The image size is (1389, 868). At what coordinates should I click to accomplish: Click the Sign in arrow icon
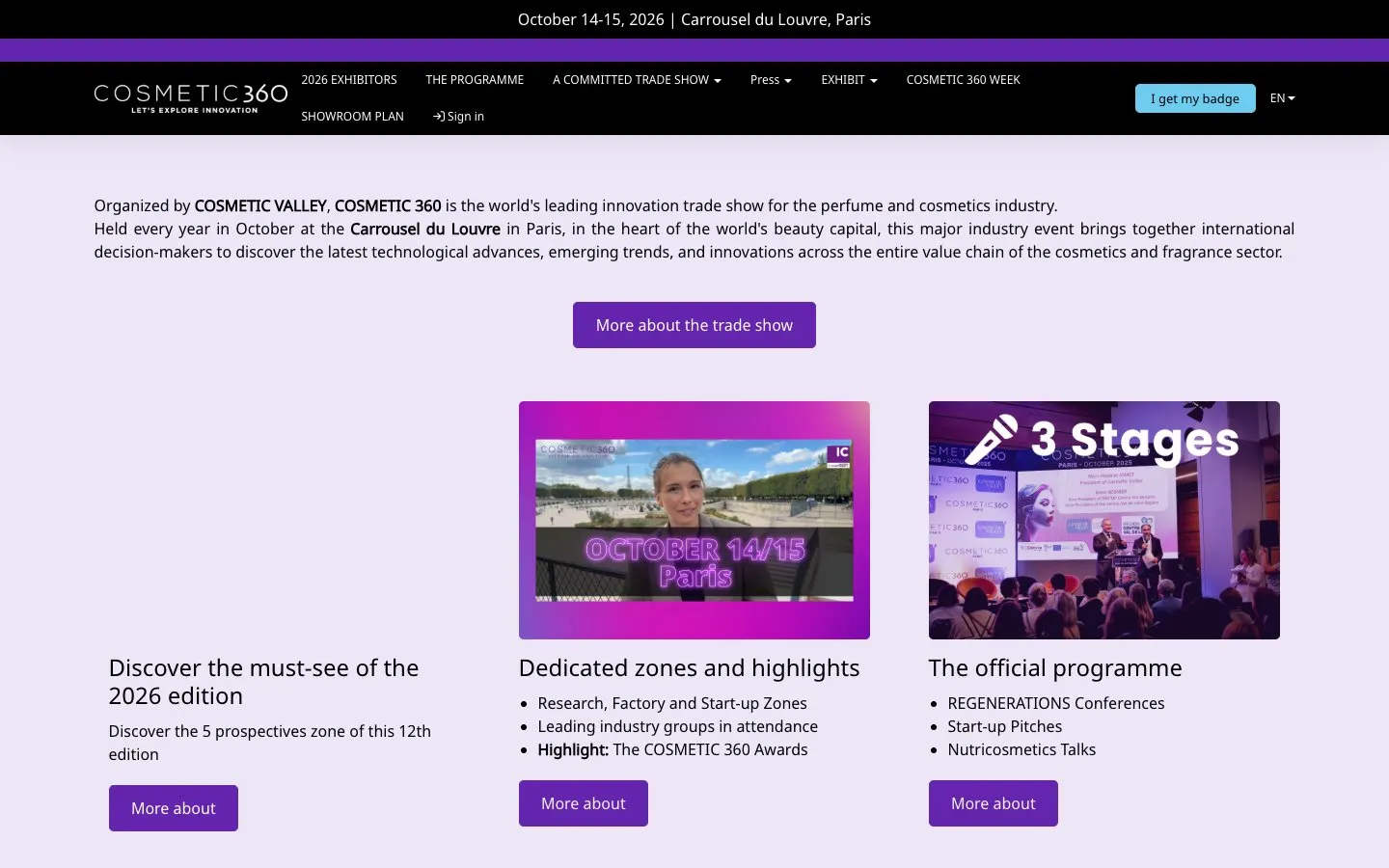[x=439, y=117]
